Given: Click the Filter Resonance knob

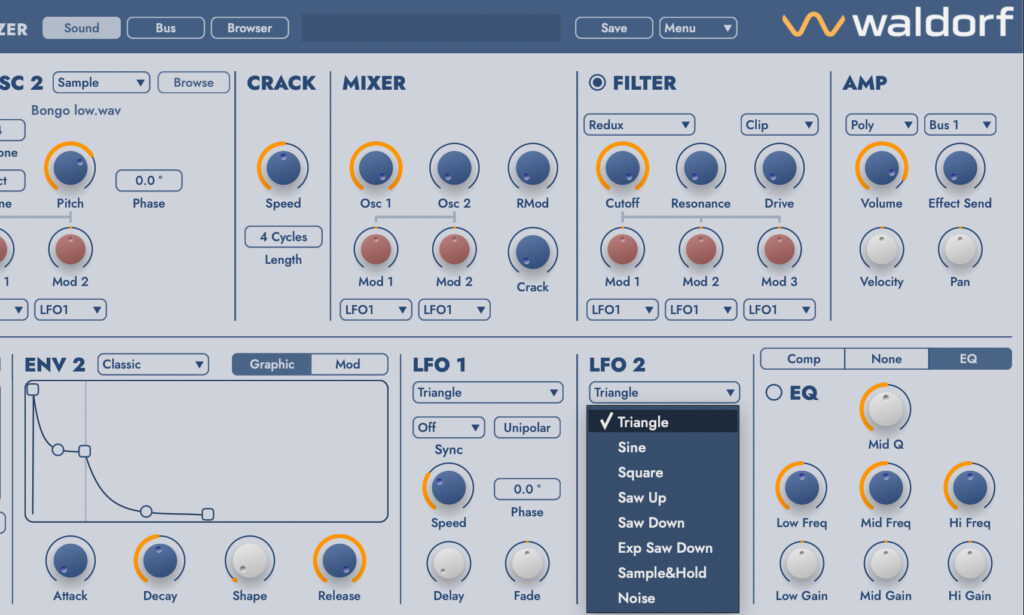Looking at the screenshot, I should coord(700,166).
